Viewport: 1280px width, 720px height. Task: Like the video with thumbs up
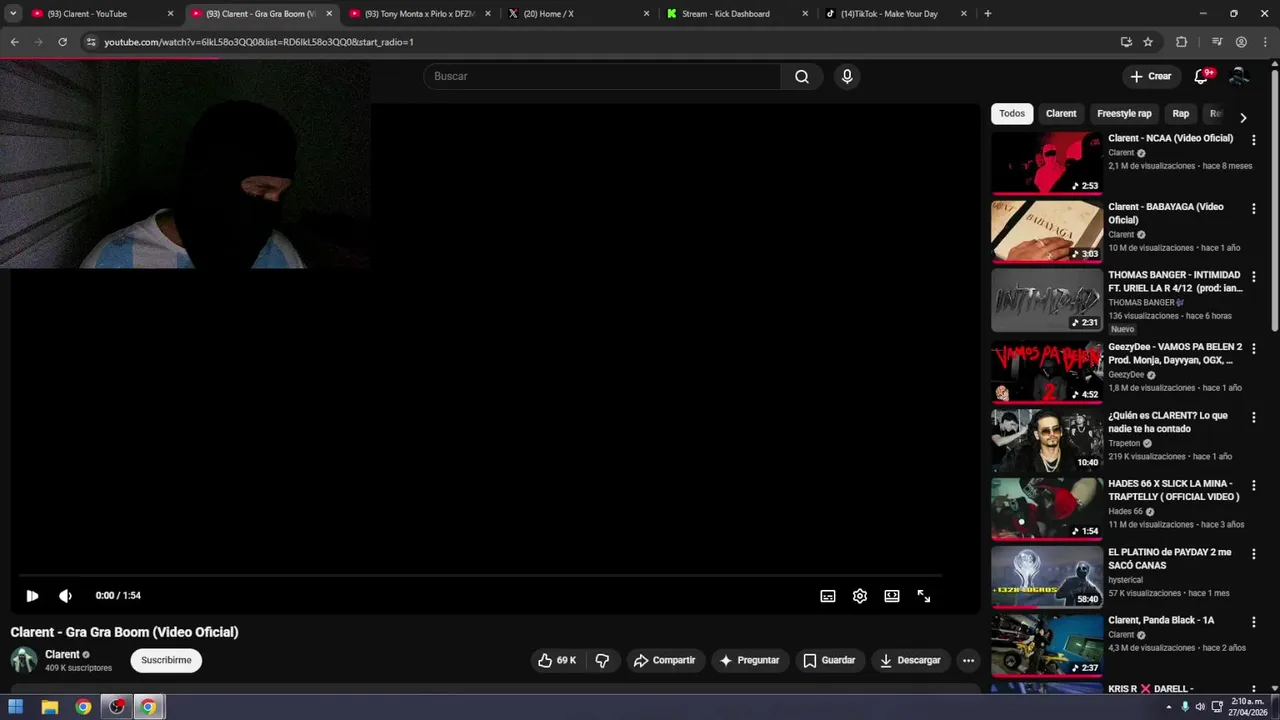point(557,660)
